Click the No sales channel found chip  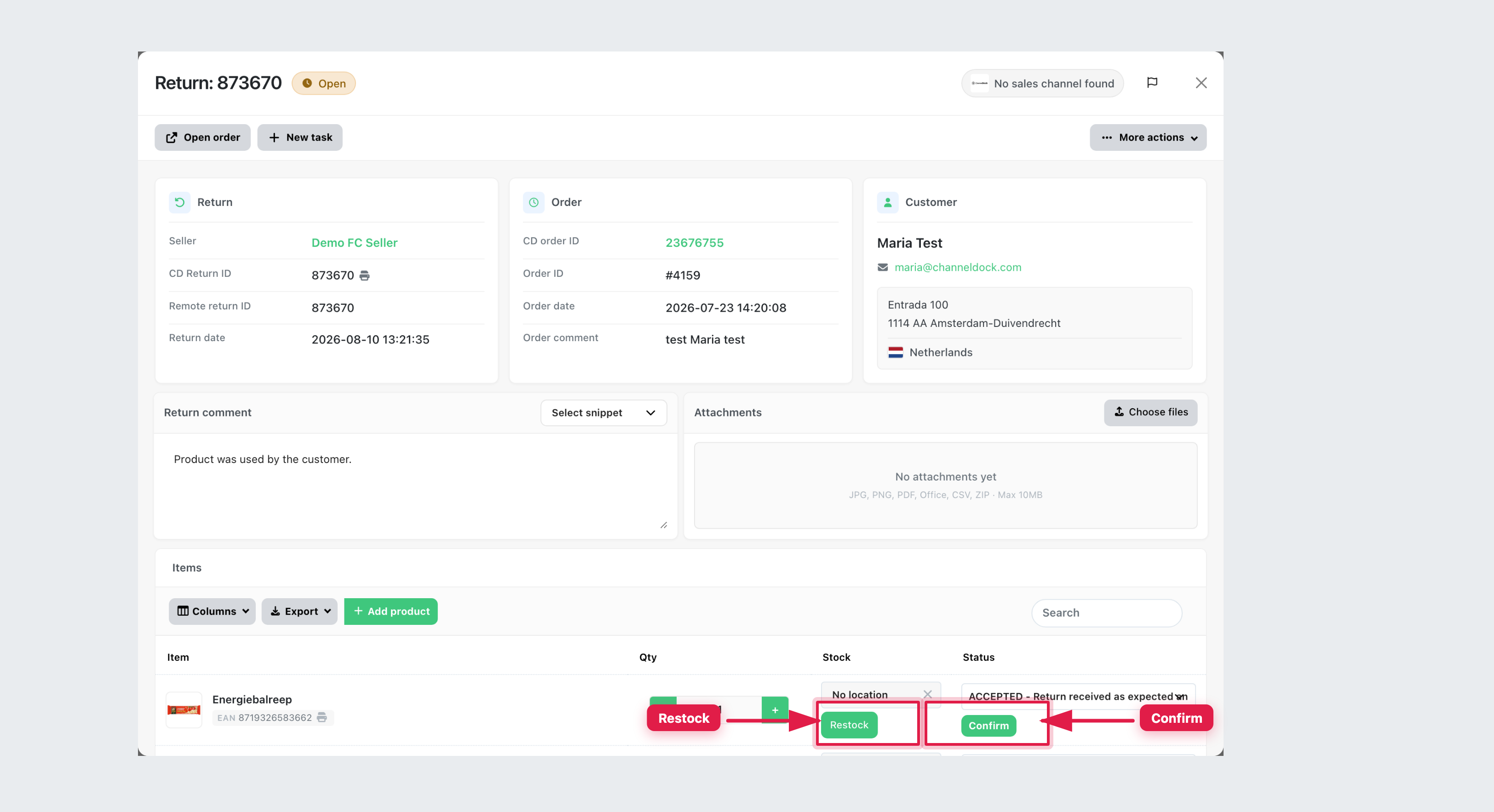pos(1042,84)
